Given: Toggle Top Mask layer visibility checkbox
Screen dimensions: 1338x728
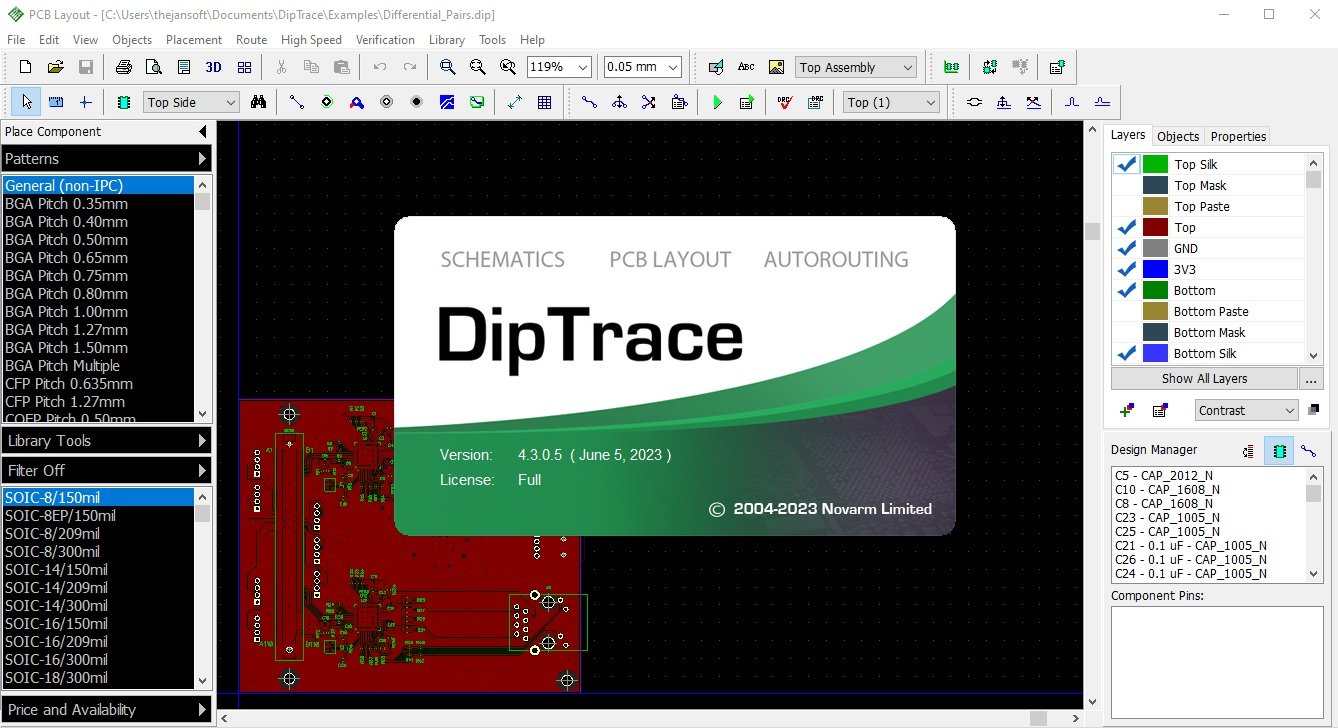Looking at the screenshot, I should pyautogui.click(x=1126, y=185).
